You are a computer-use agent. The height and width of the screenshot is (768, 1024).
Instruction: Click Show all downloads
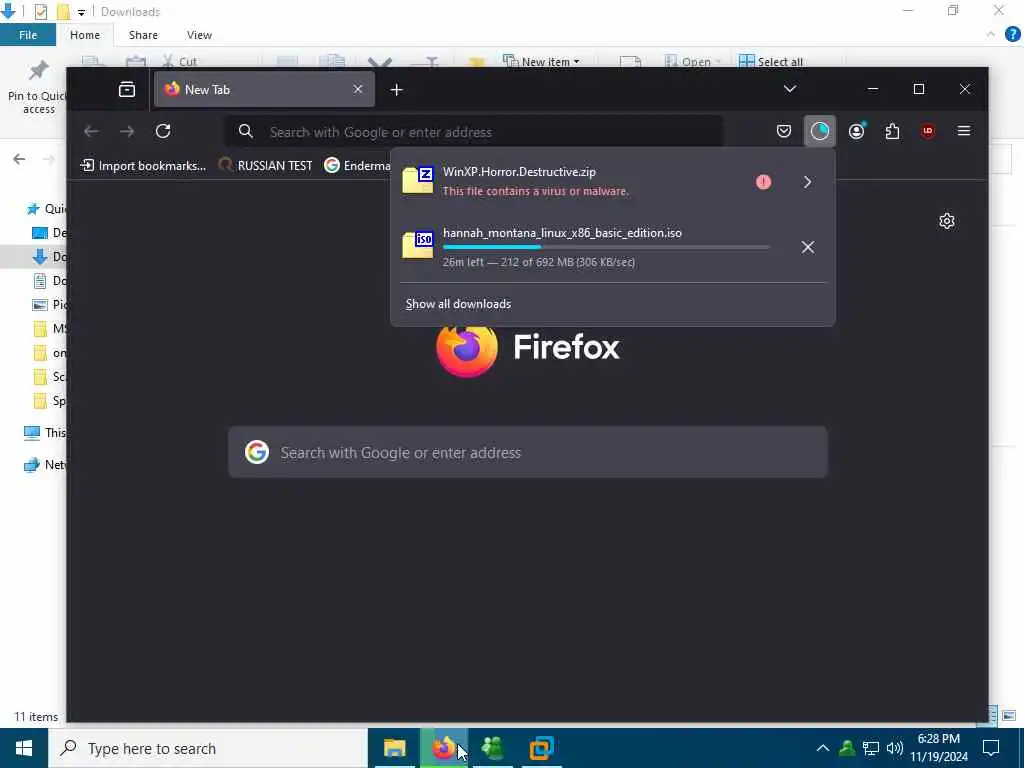458,304
